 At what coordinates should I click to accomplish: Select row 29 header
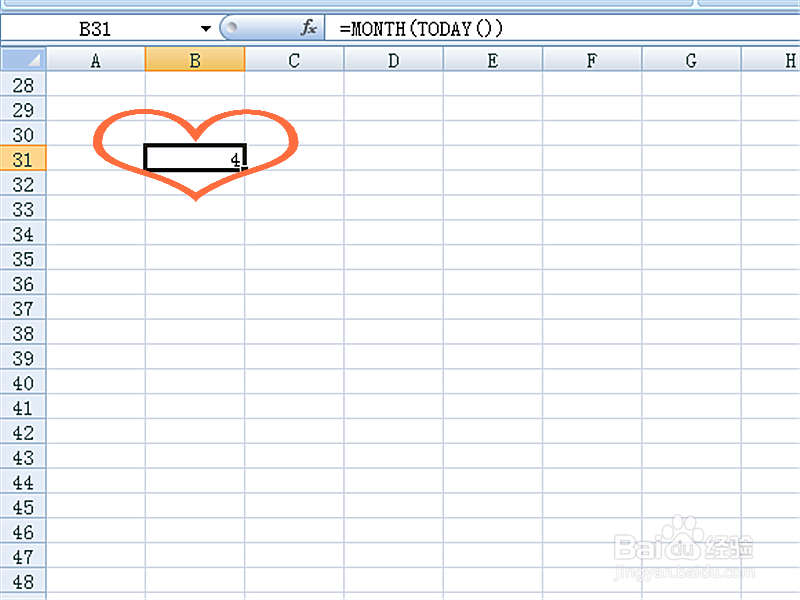pos(23,109)
